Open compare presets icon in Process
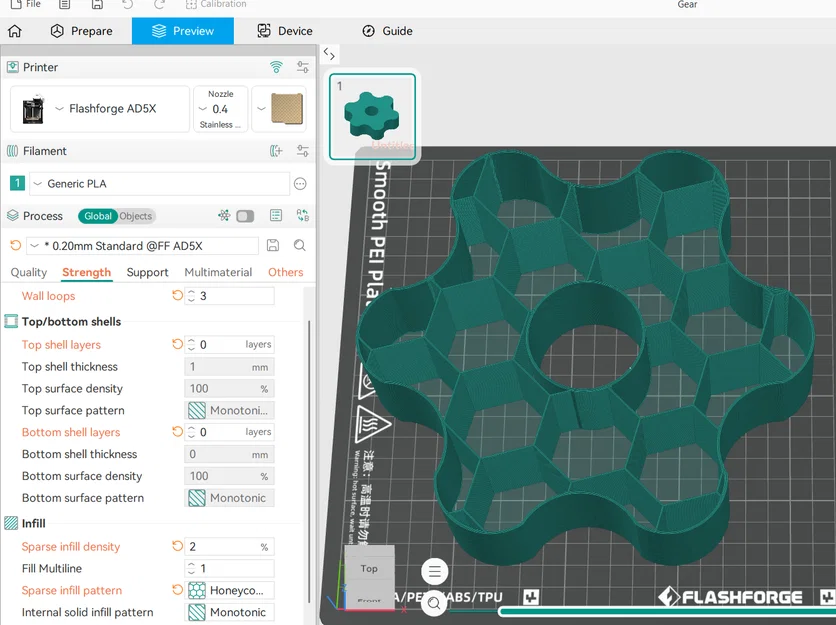This screenshot has height=625, width=836. coord(303,215)
